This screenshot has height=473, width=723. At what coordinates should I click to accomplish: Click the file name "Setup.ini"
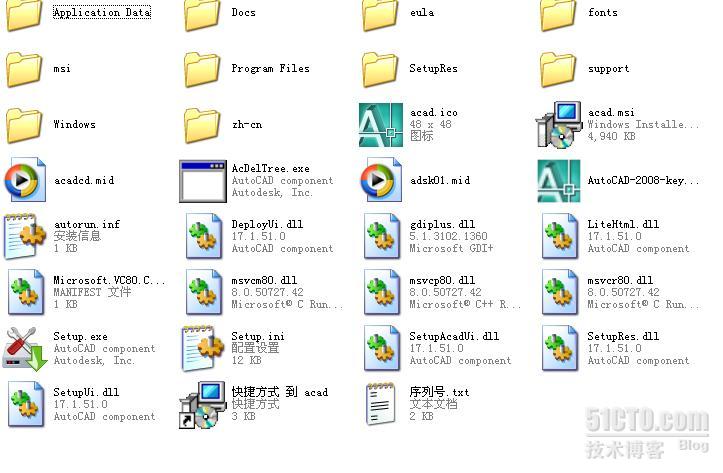[x=258, y=336]
